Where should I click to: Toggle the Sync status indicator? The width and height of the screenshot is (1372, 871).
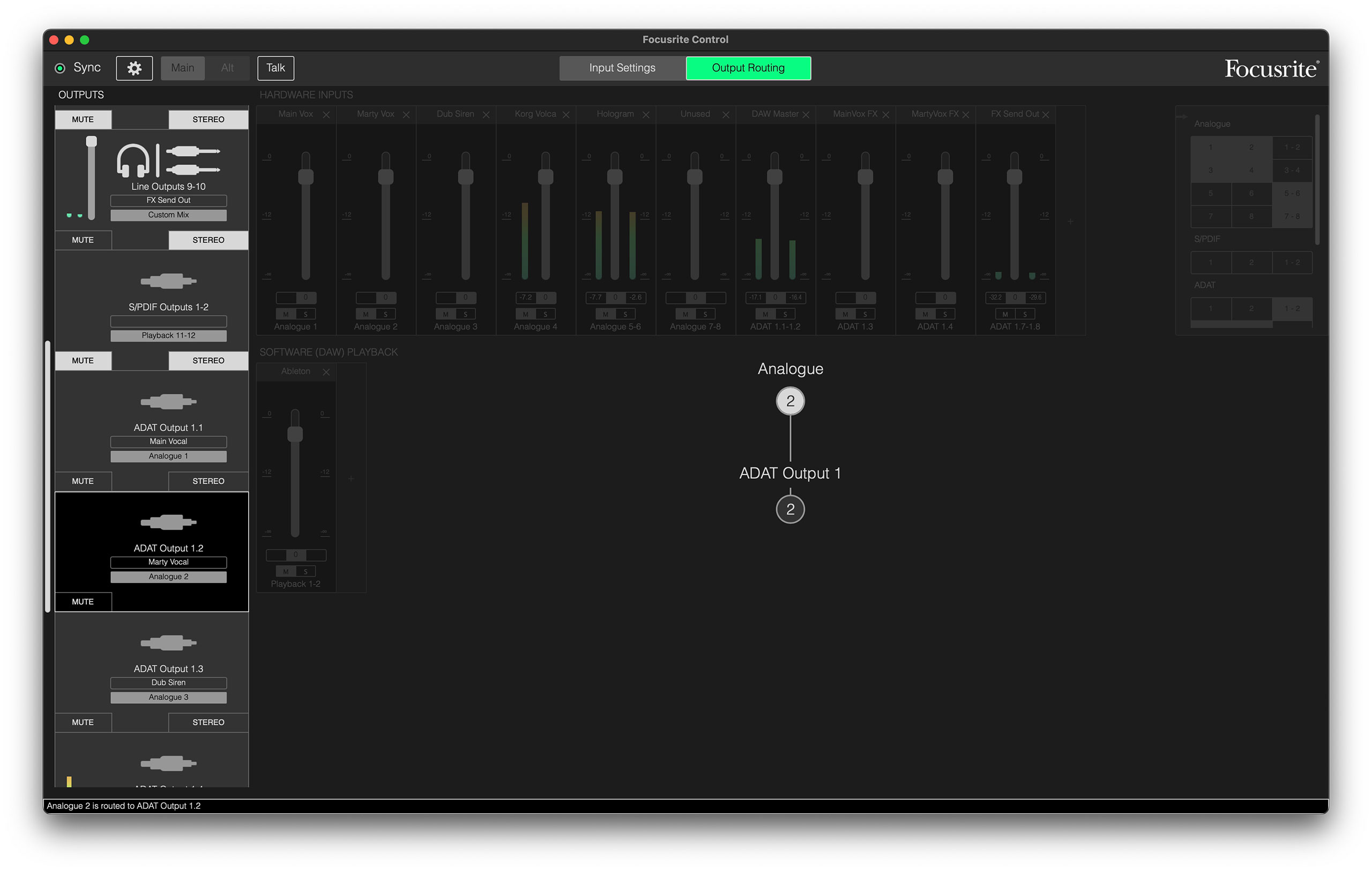[x=60, y=69]
